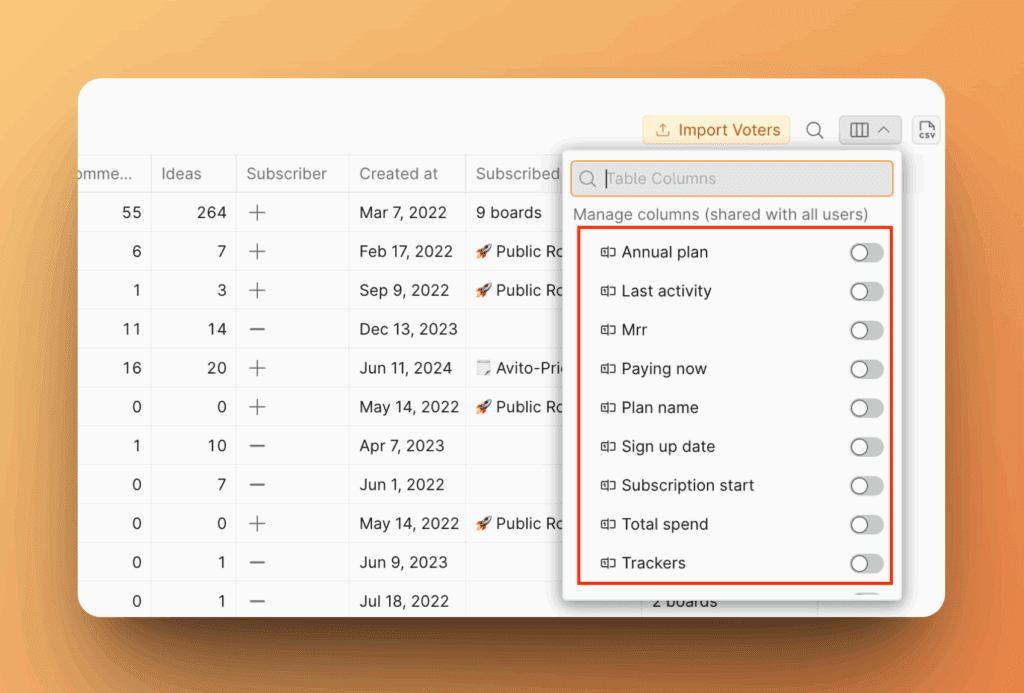
Task: Click the minus icon in the Dec 13, 2023 row
Action: tap(257, 329)
